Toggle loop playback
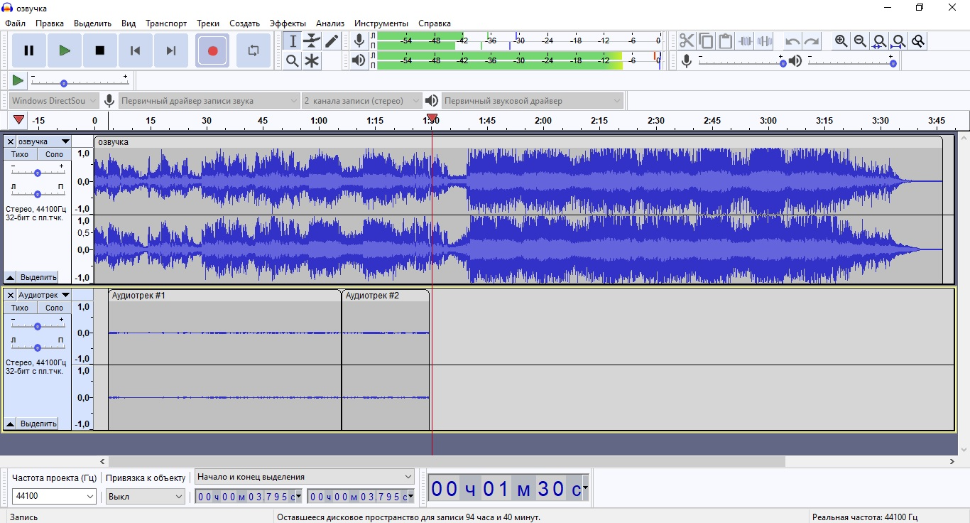Viewport: 970px width, 523px height. [x=254, y=51]
